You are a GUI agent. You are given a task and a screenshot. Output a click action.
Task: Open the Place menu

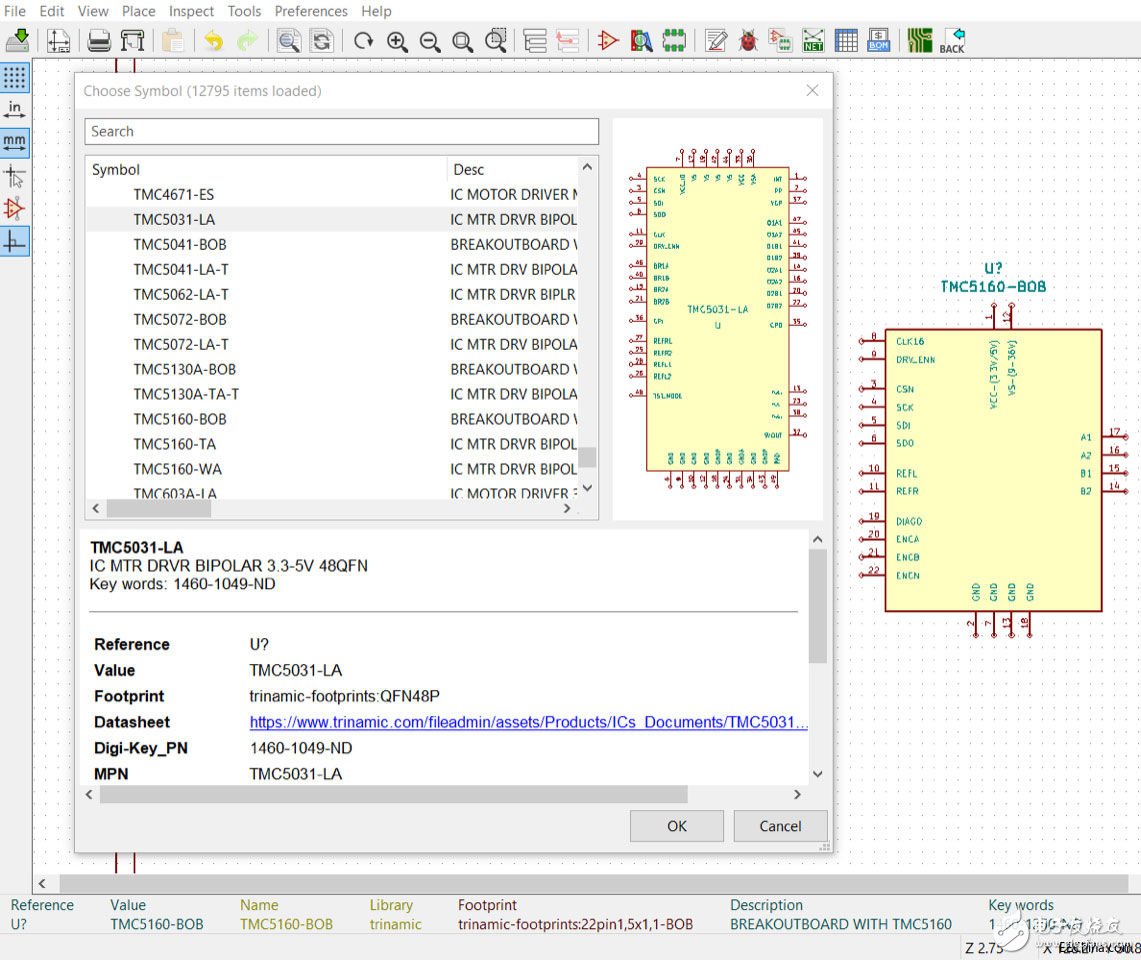[x=138, y=11]
